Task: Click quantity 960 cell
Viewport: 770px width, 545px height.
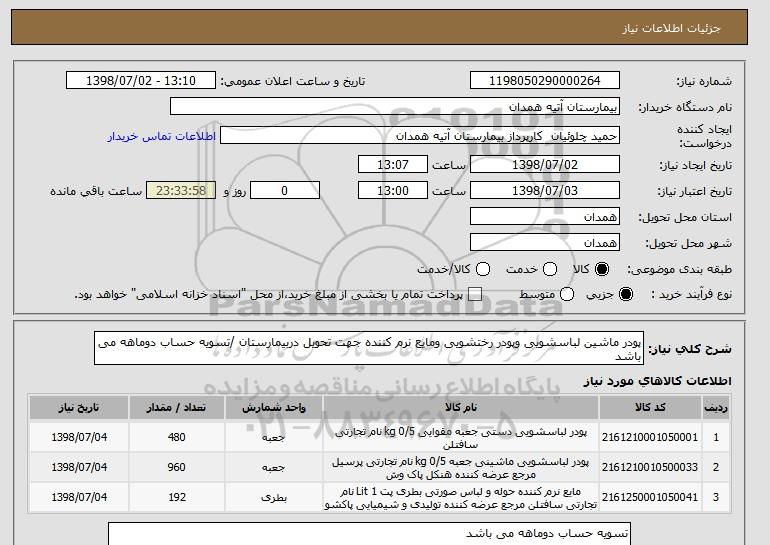Action: pyautogui.click(x=177, y=467)
